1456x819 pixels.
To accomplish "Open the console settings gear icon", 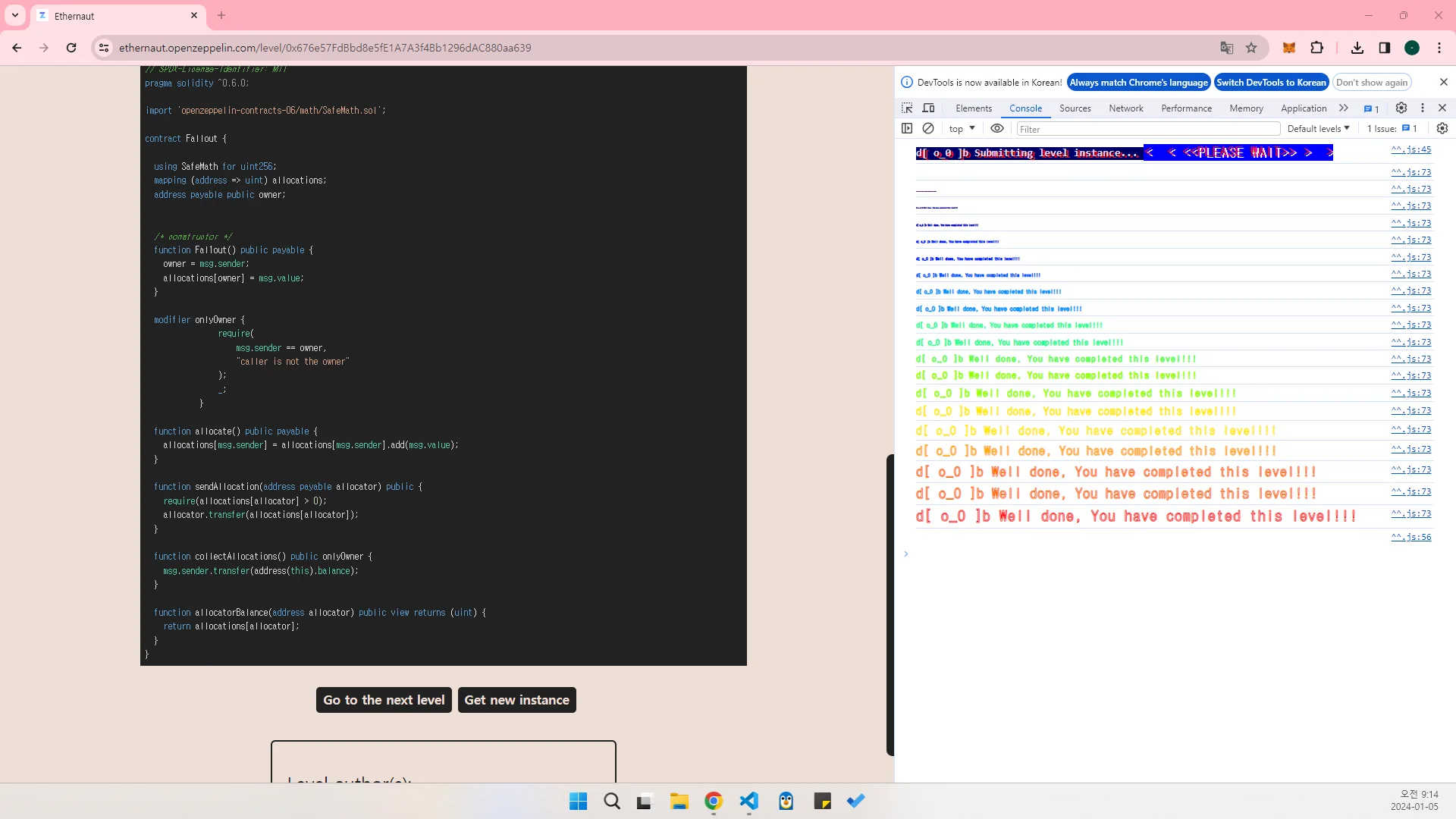I will tap(1442, 128).
